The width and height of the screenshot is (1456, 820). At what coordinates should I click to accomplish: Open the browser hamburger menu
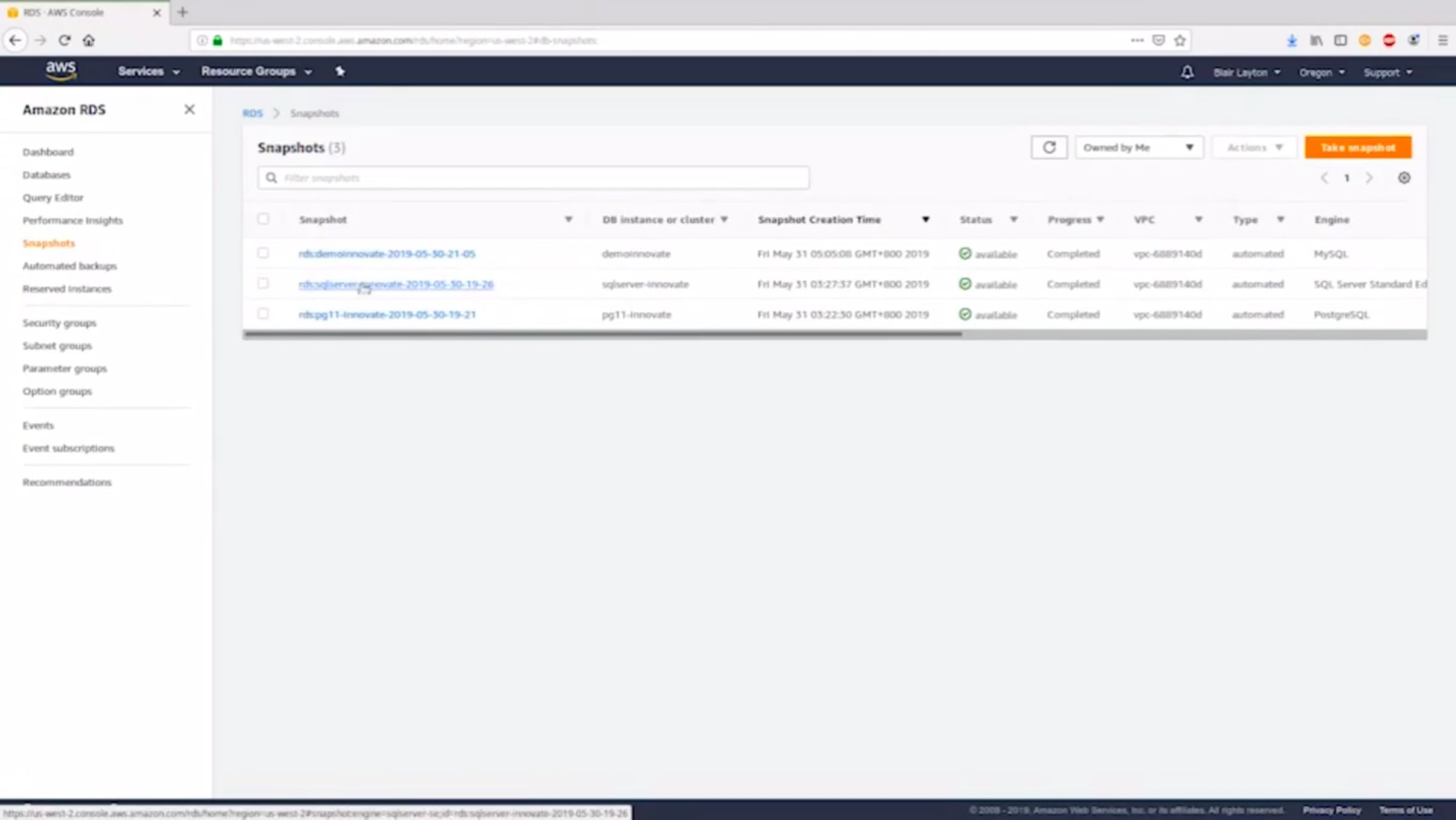pos(1443,41)
